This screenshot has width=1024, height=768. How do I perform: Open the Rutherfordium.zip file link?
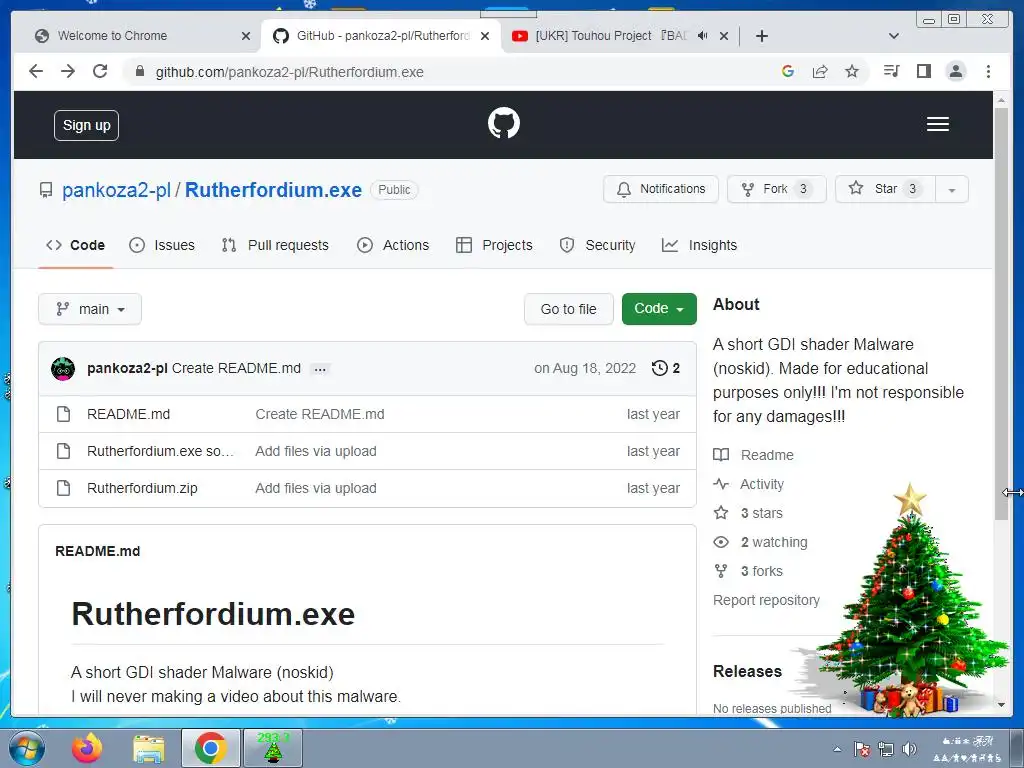tap(142, 488)
